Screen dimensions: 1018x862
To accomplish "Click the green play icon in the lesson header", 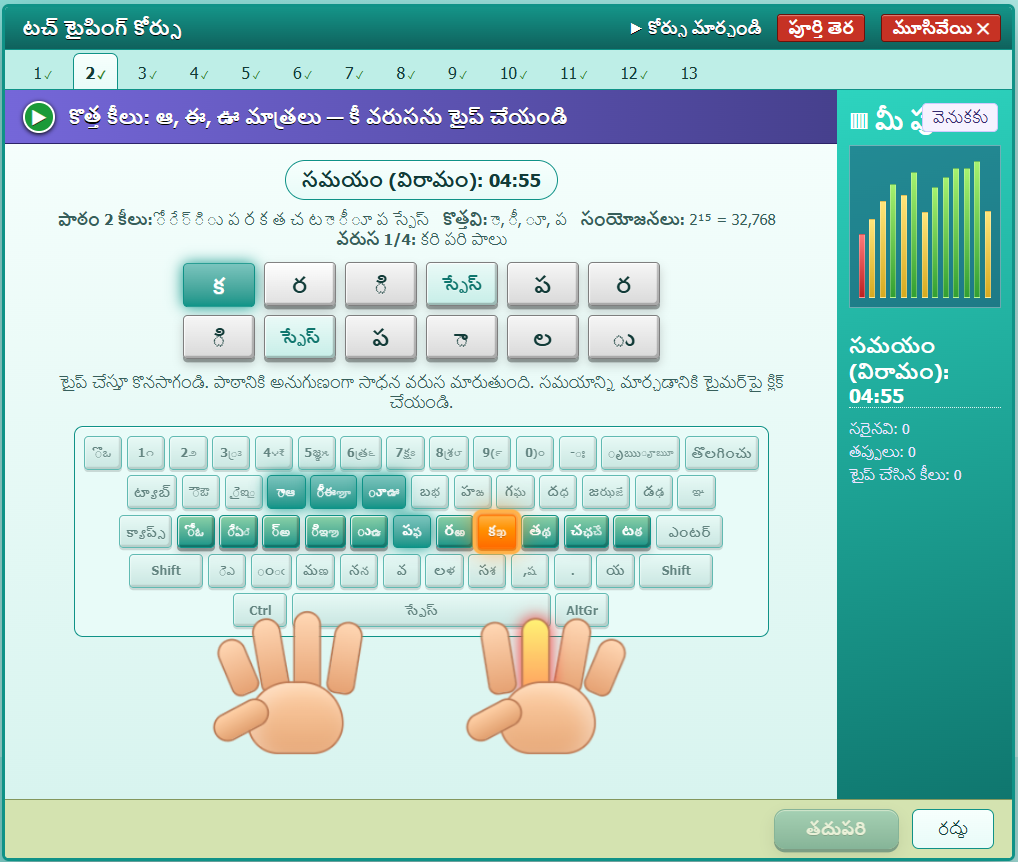I will point(39,117).
